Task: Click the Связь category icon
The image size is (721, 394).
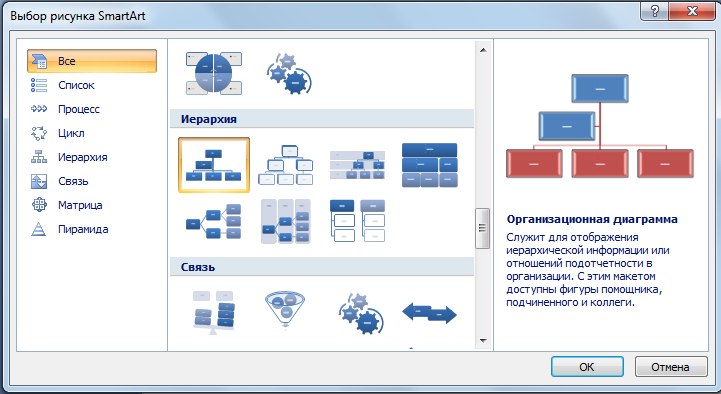Action: coord(39,181)
